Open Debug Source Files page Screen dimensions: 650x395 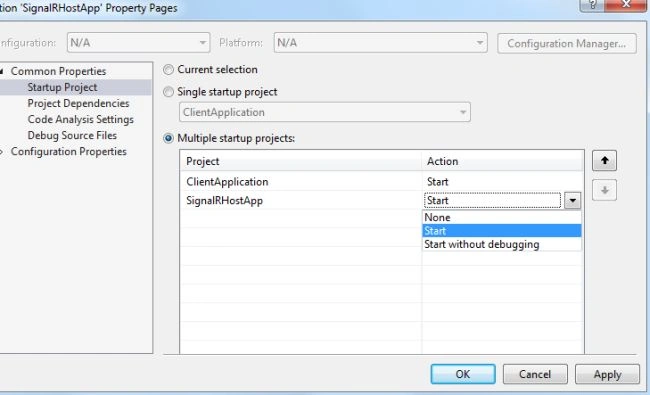[72, 136]
